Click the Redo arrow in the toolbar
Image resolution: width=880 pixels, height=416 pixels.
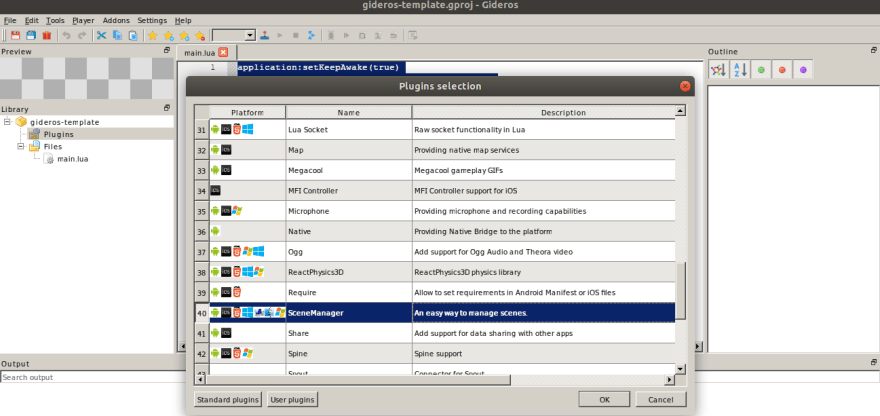click(x=82, y=35)
